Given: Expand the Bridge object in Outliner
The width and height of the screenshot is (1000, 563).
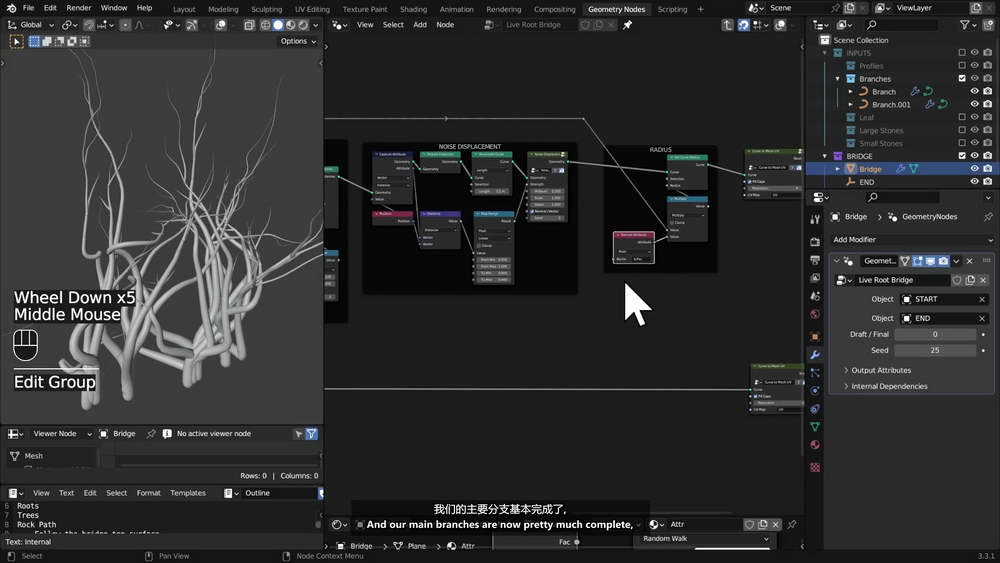Looking at the screenshot, I should [x=837, y=169].
